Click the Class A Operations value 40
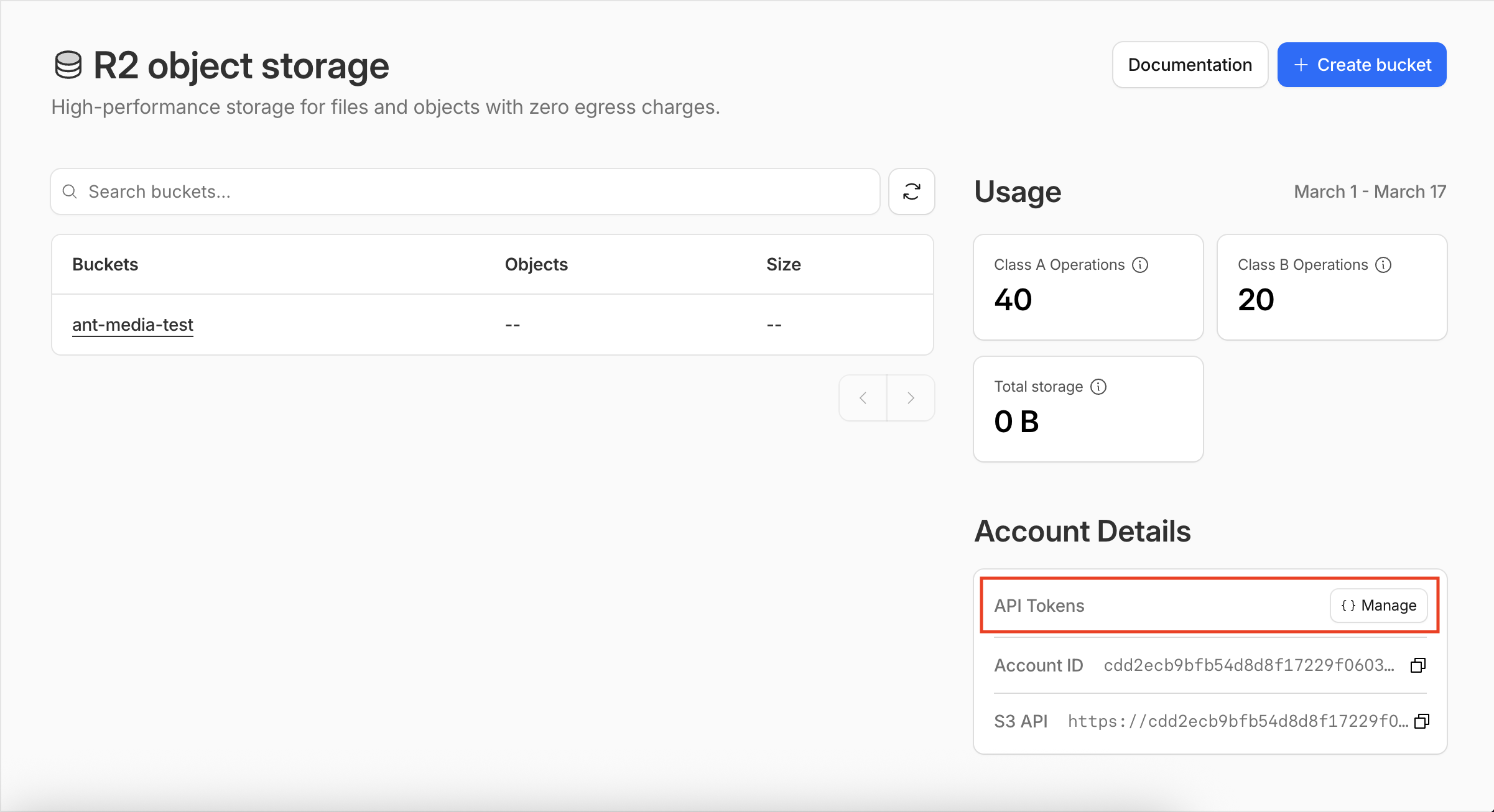 [1013, 300]
